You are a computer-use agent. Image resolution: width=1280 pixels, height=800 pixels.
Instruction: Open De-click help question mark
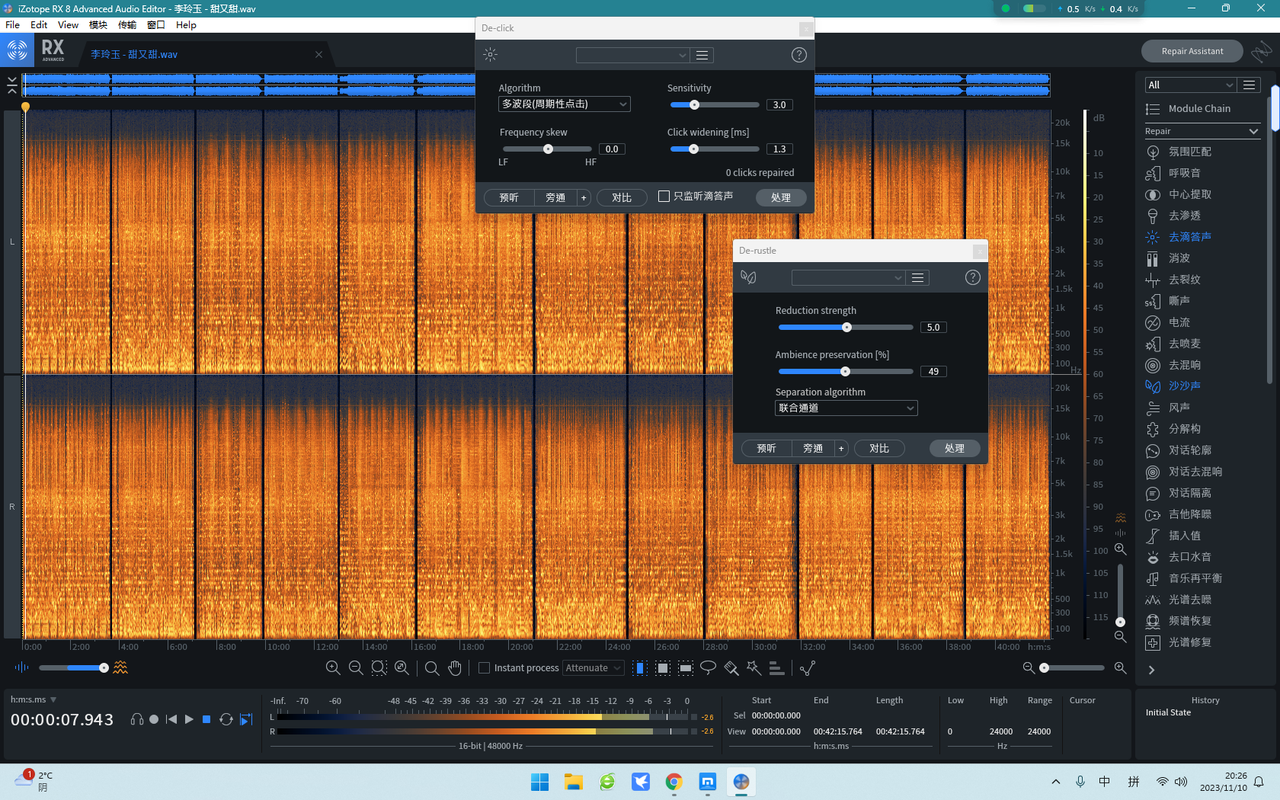tap(799, 55)
